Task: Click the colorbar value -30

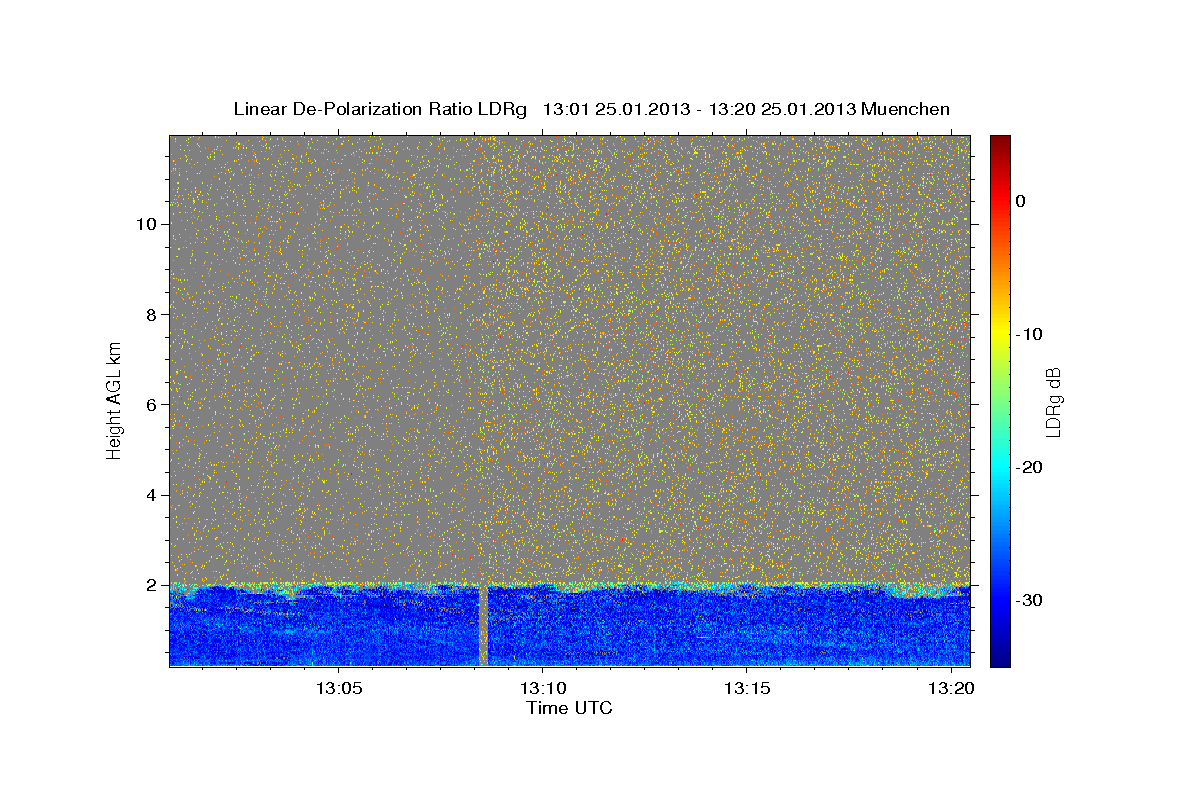Action: click(1029, 600)
